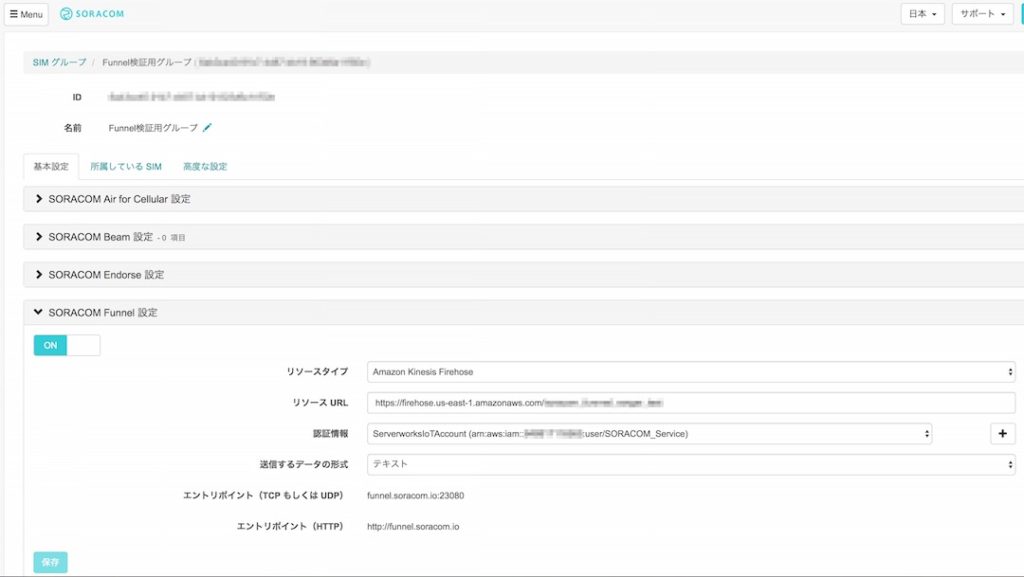This screenshot has height=577, width=1024.
Task: Click the http://funnel.soracom.io entry point text
Action: pyautogui.click(x=413, y=526)
